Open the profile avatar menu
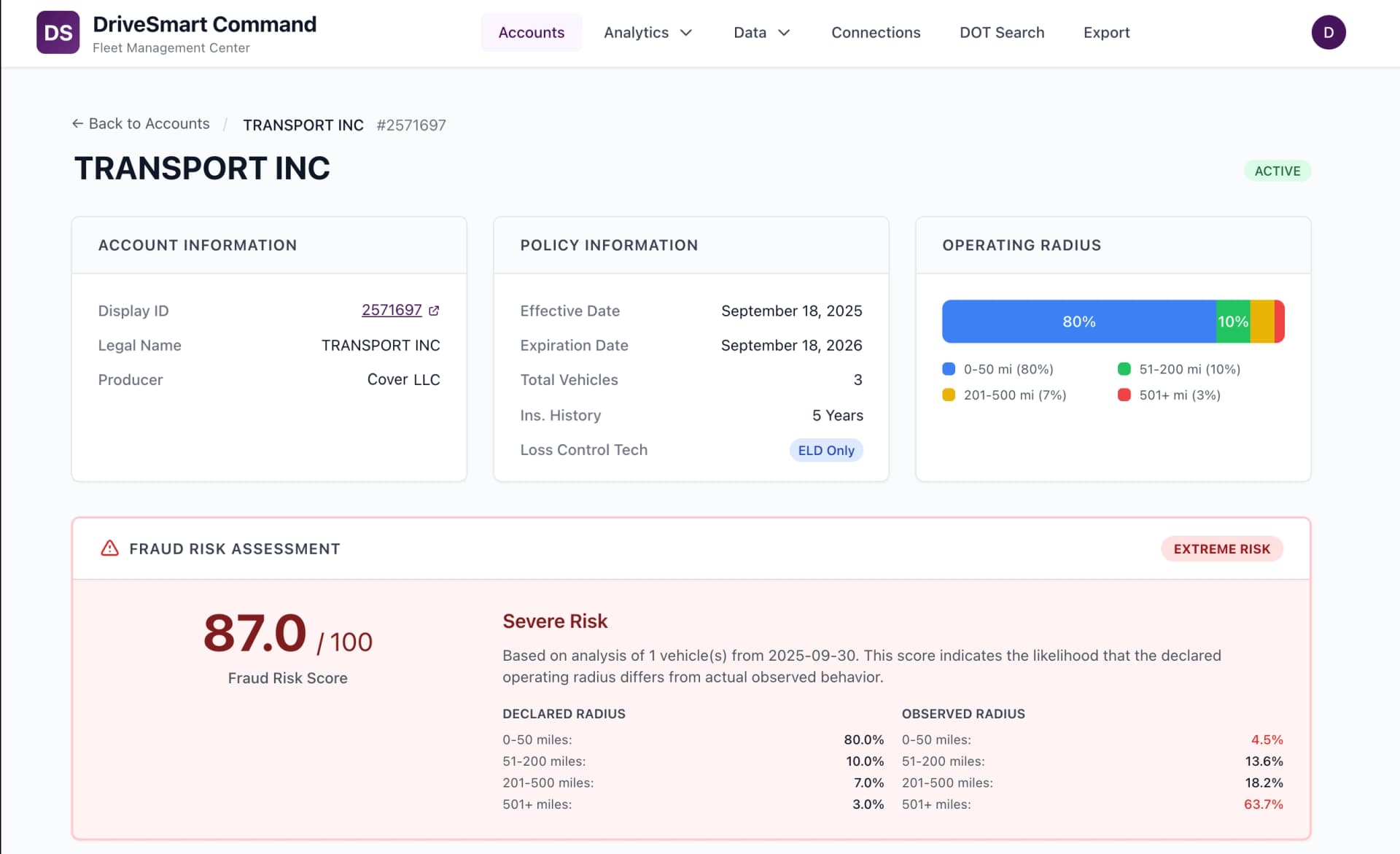The height and width of the screenshot is (854, 1400). (x=1329, y=32)
